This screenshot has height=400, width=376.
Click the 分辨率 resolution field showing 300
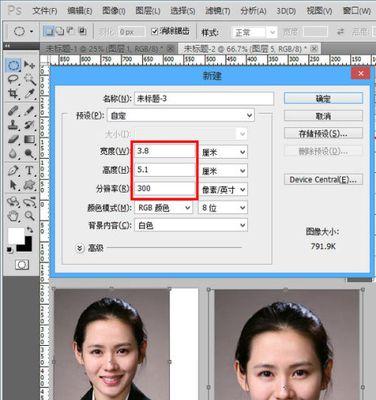[x=165, y=188]
